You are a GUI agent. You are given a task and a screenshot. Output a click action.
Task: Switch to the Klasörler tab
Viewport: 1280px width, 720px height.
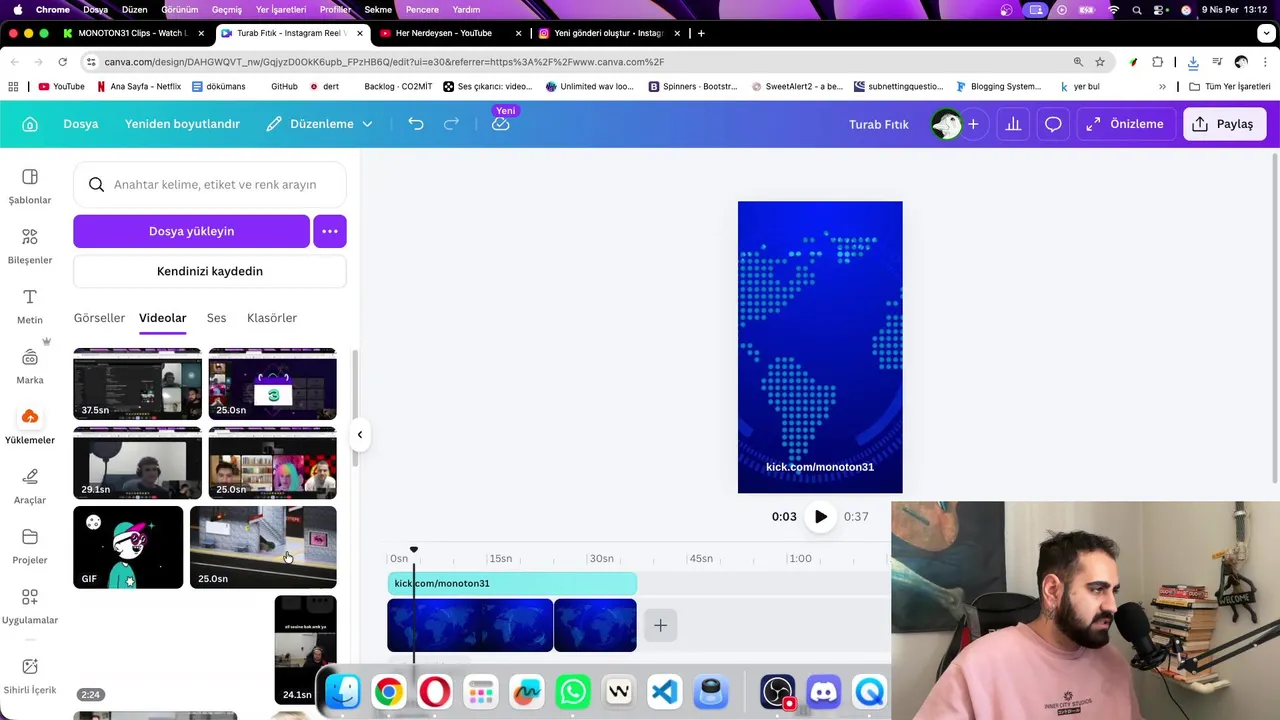(272, 318)
